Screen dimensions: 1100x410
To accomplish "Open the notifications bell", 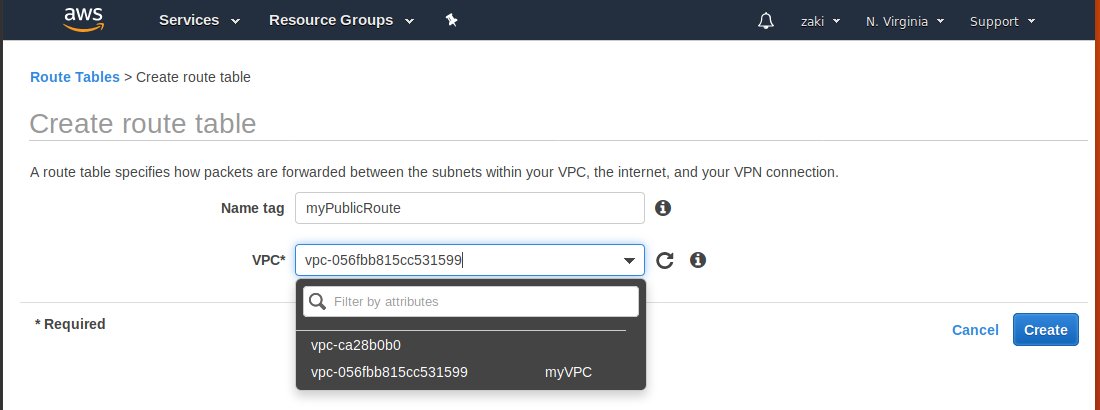I will tap(766, 21).
